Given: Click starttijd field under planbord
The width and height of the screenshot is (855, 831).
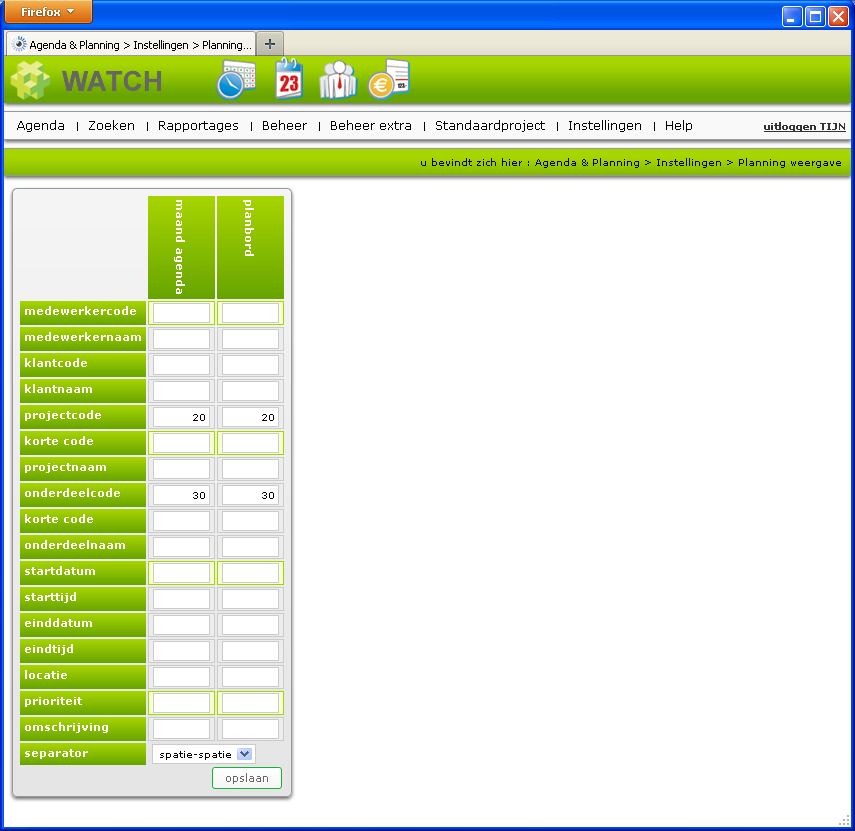Looking at the screenshot, I should coord(250,599).
